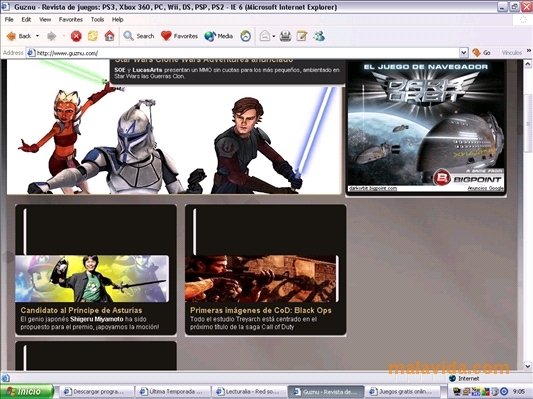Open the Favorites menu in menu bar
The height and width of the screenshot is (399, 533).
(x=71, y=19)
